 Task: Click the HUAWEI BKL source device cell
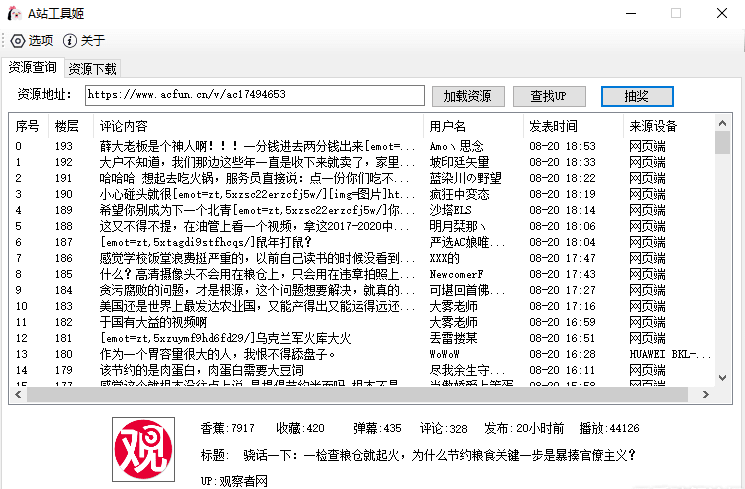669,355
